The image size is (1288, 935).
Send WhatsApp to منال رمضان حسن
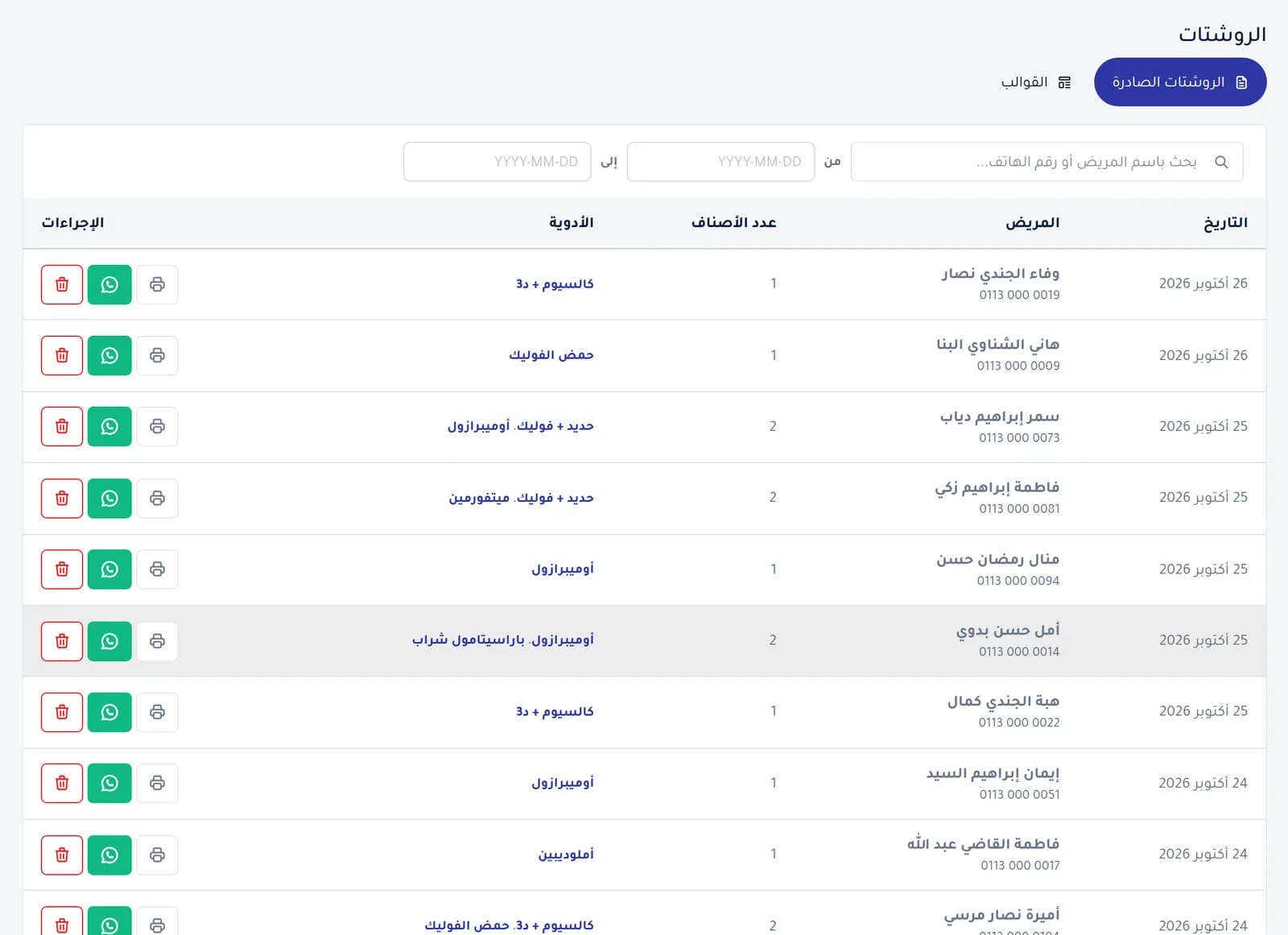tap(109, 569)
